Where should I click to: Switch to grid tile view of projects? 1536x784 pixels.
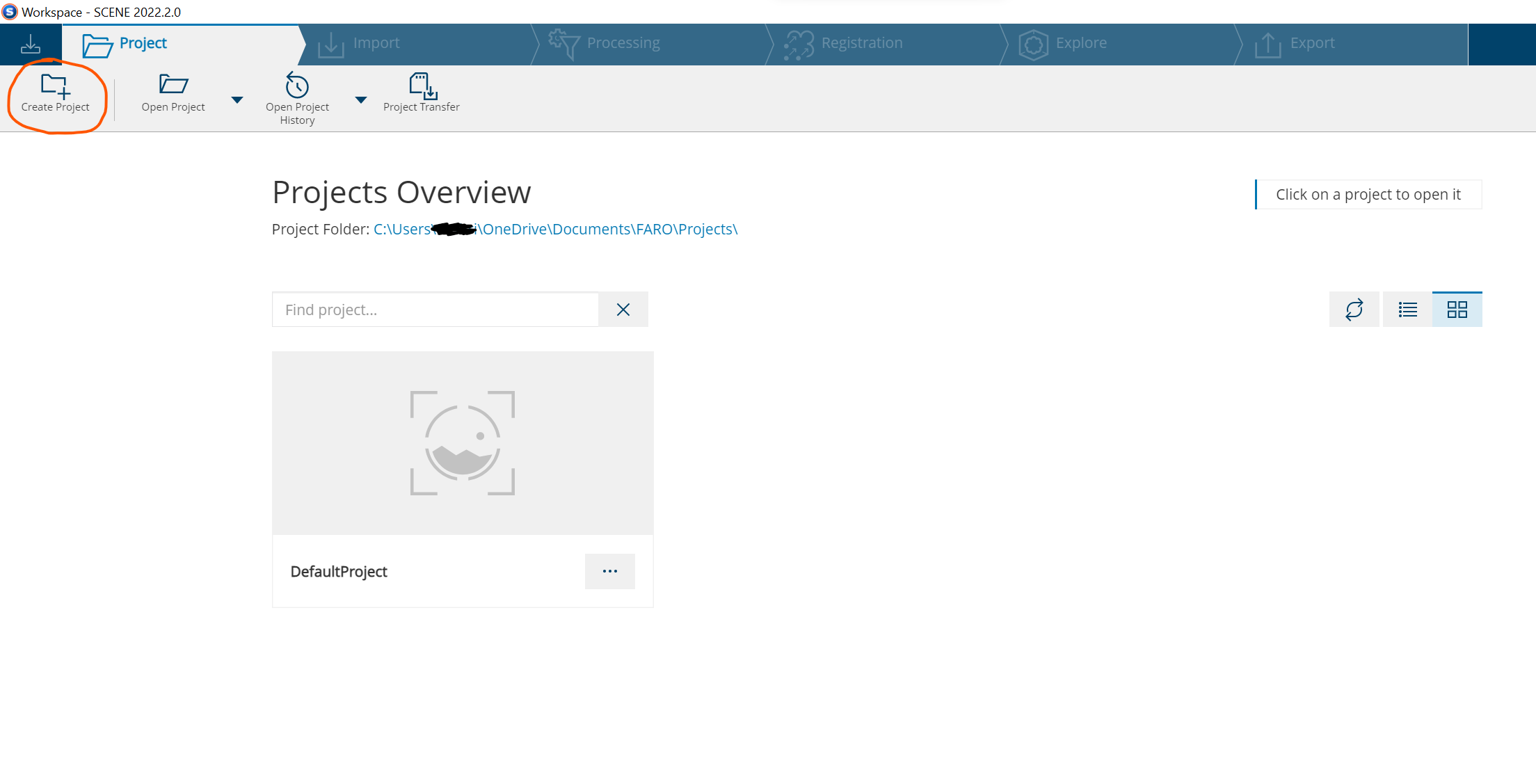1457,310
